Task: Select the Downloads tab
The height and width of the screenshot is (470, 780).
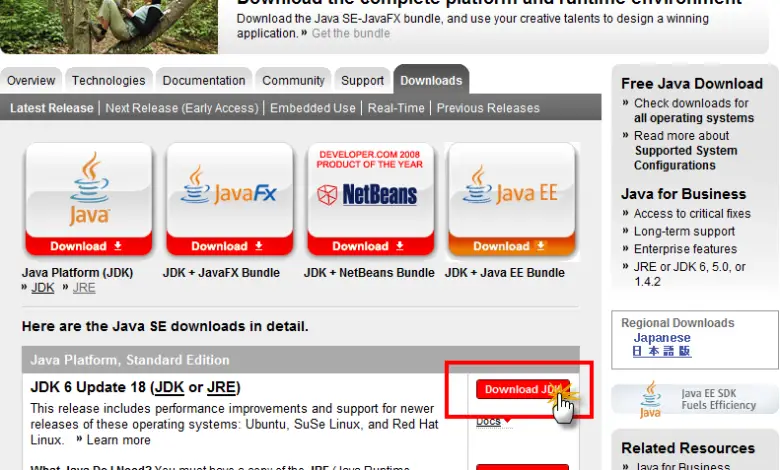Action: point(431,80)
